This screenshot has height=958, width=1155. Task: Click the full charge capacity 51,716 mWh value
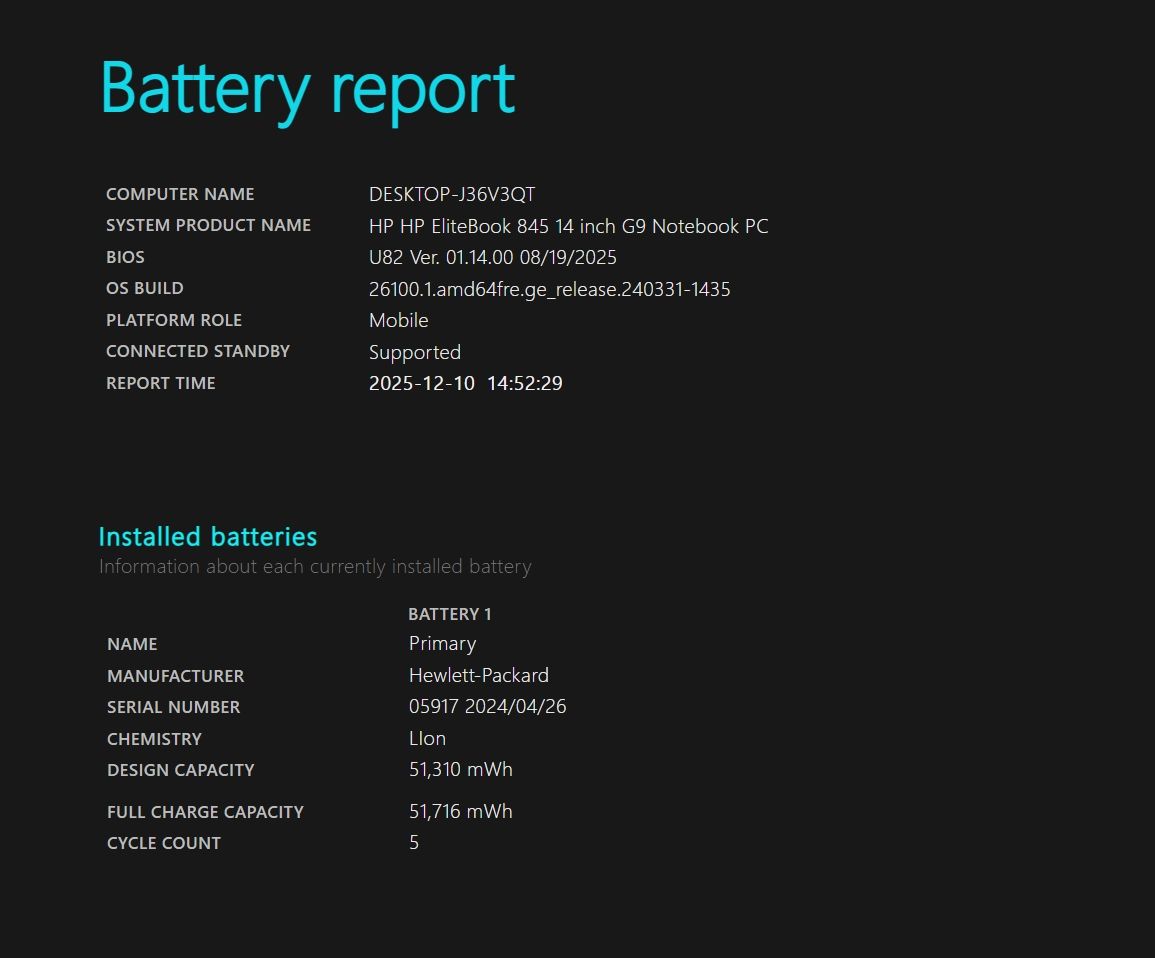click(460, 811)
